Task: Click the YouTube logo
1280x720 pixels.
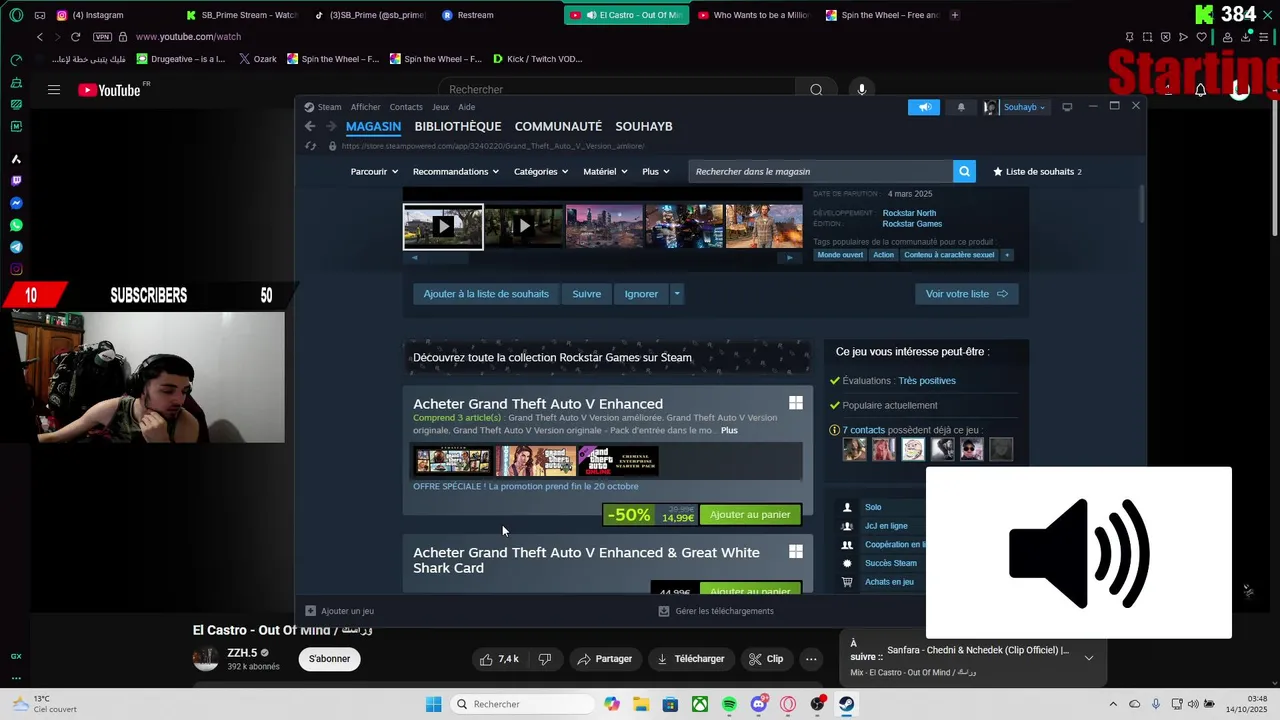Action: (110, 90)
